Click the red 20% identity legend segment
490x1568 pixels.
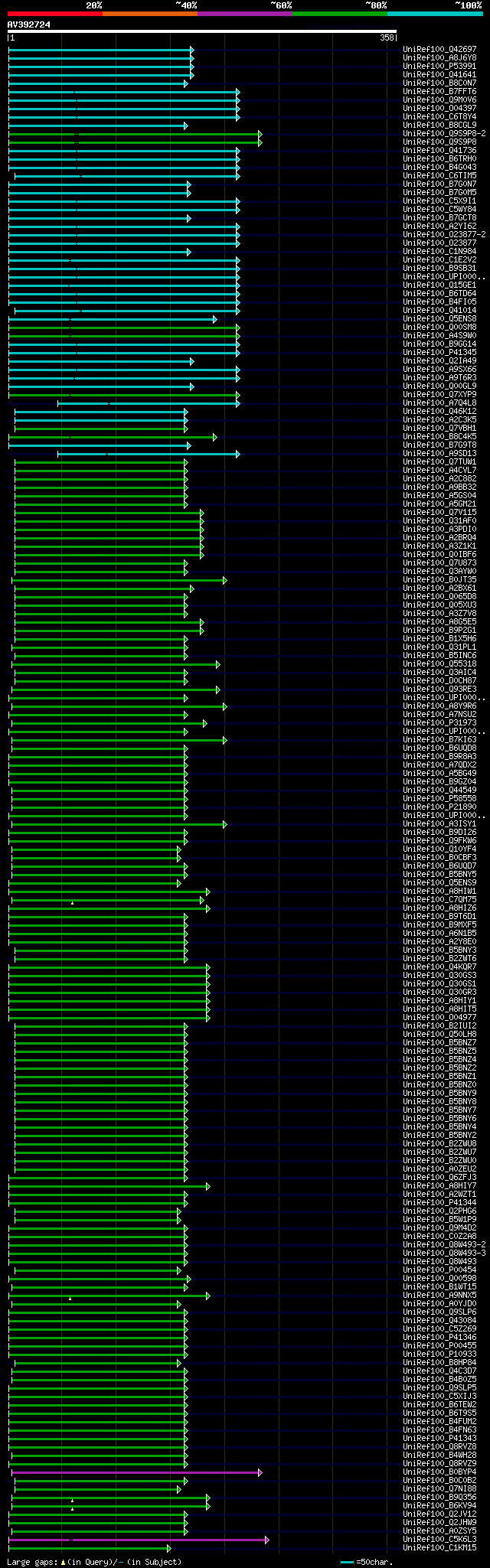[x=55, y=13]
